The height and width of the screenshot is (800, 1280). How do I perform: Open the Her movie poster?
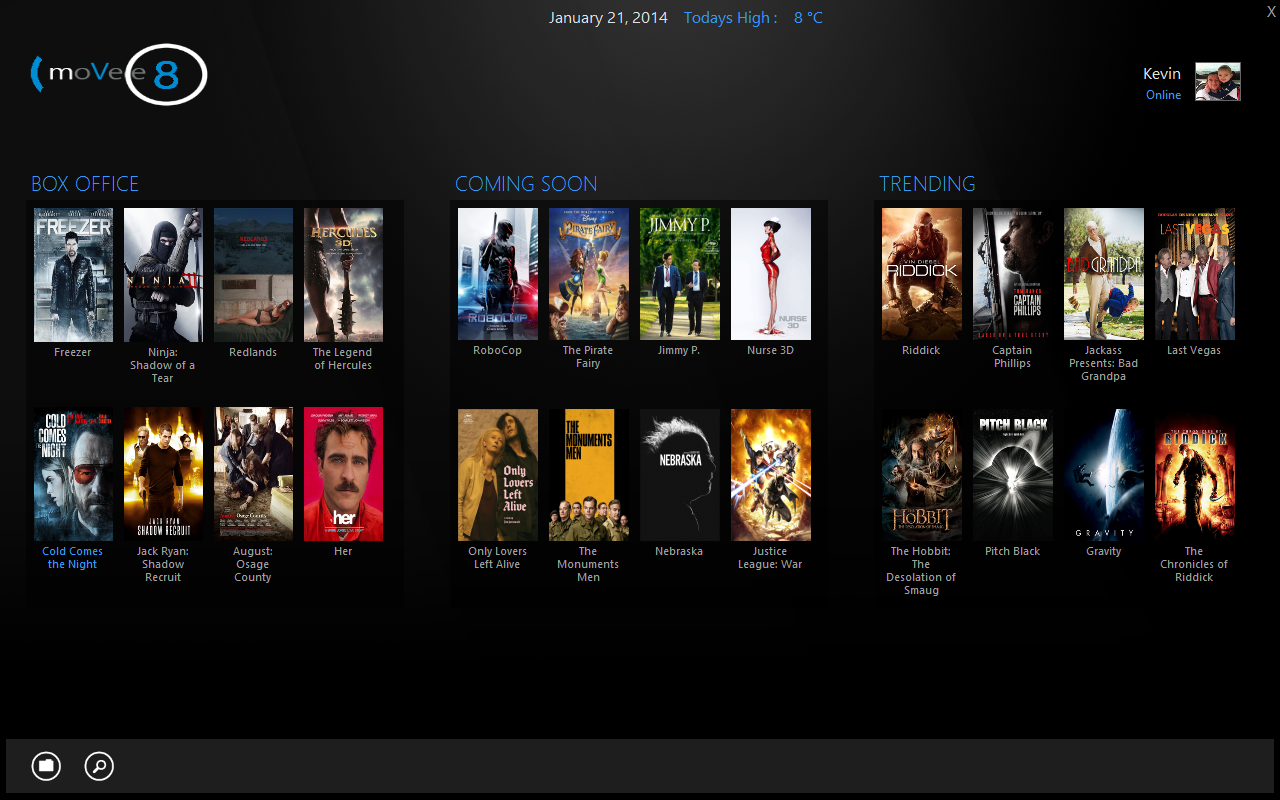(343, 474)
